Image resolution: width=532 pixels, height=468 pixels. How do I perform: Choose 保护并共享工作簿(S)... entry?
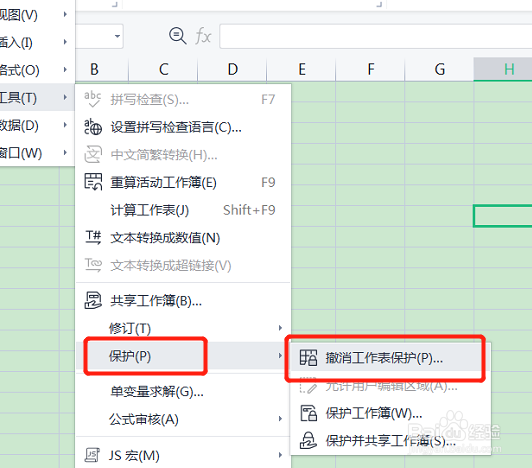[x=391, y=441]
